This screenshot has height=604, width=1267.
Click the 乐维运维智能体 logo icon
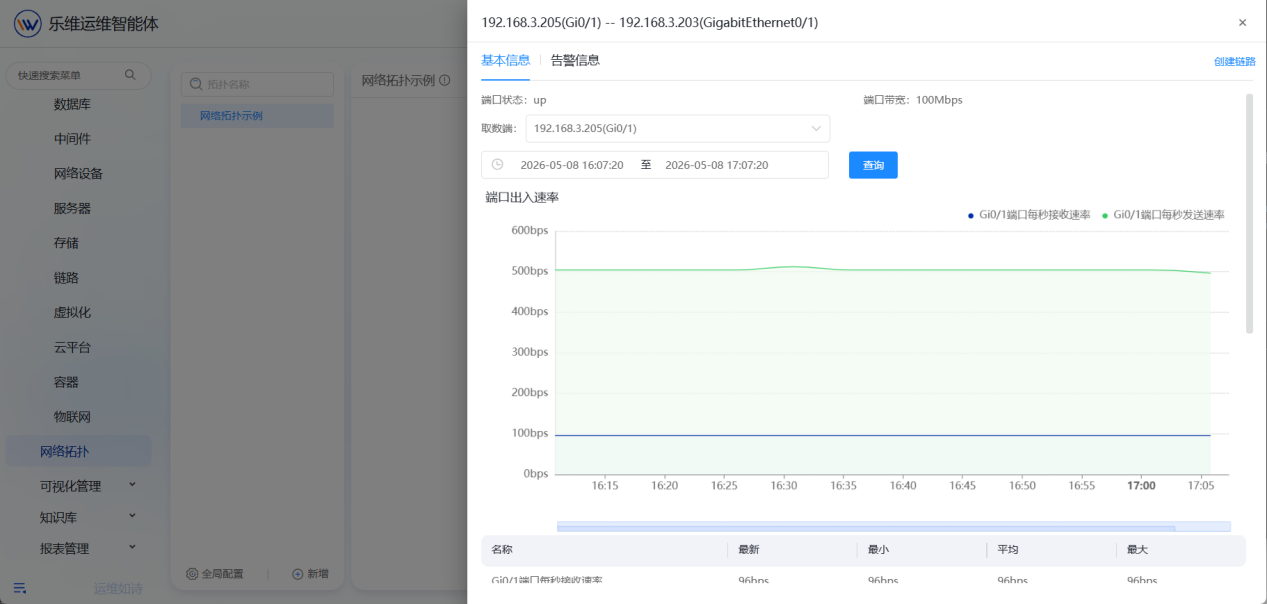[27, 23]
